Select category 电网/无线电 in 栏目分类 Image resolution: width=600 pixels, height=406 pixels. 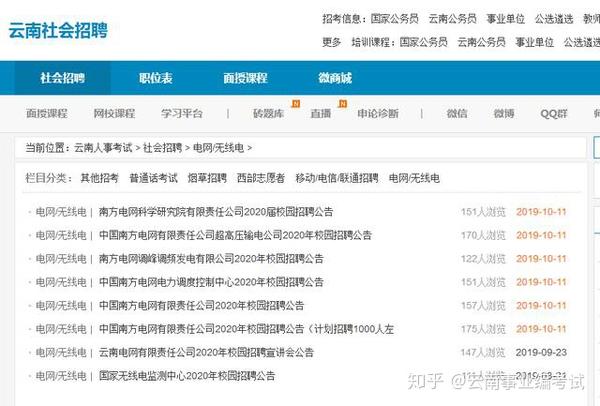click(414, 178)
